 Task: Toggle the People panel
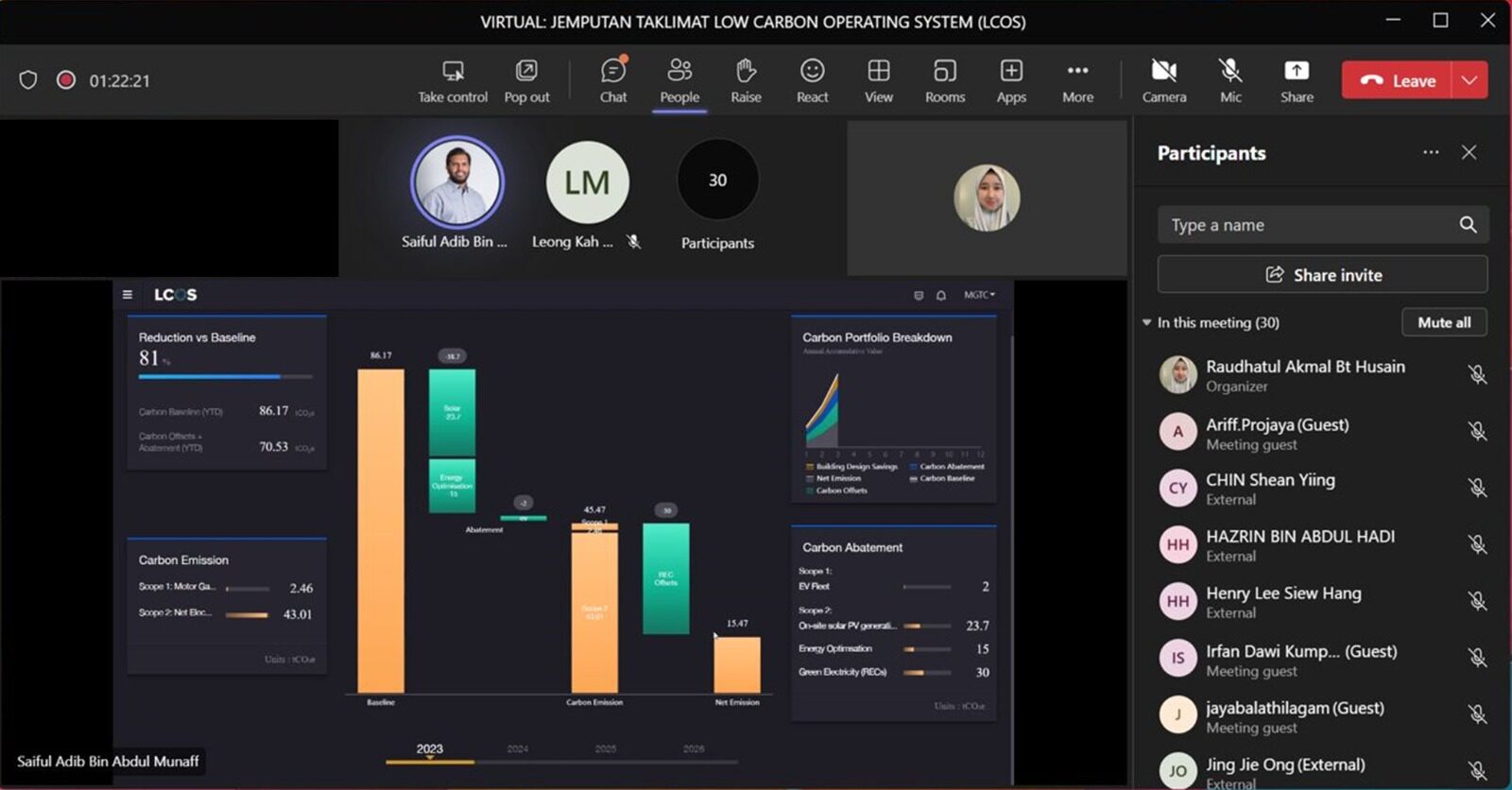click(679, 81)
